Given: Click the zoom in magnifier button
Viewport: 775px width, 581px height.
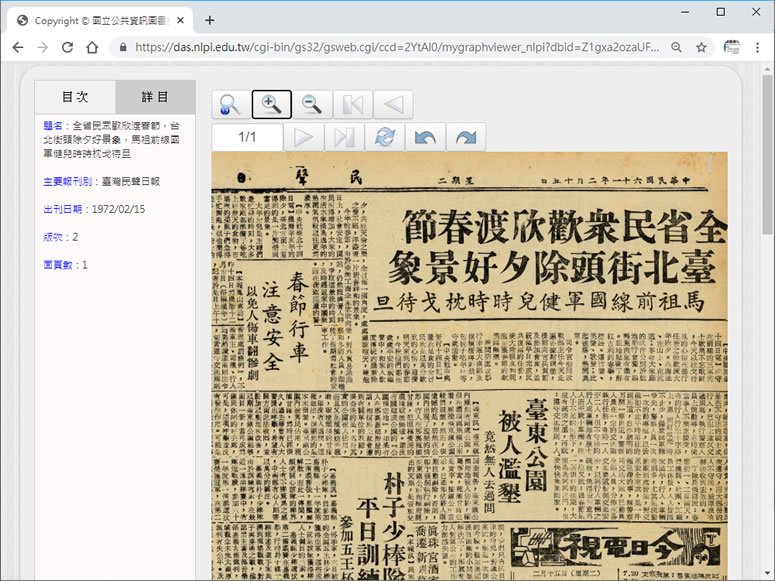Looking at the screenshot, I should (x=271, y=104).
